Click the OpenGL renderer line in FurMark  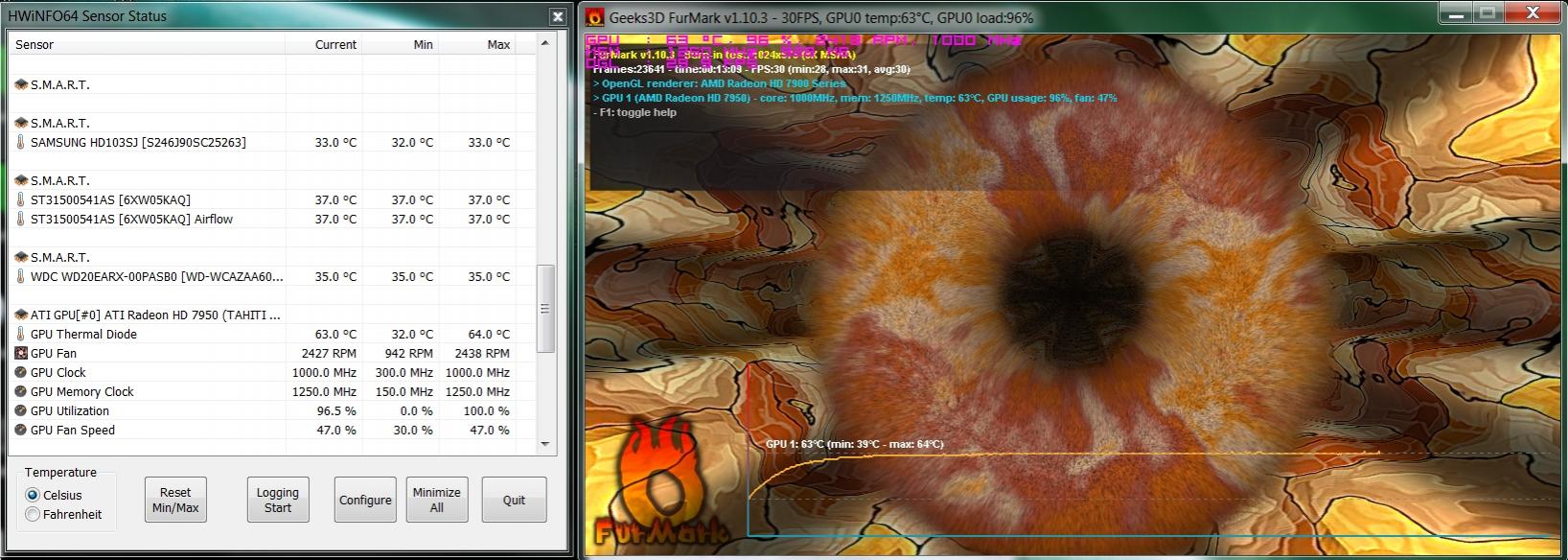coord(720,83)
